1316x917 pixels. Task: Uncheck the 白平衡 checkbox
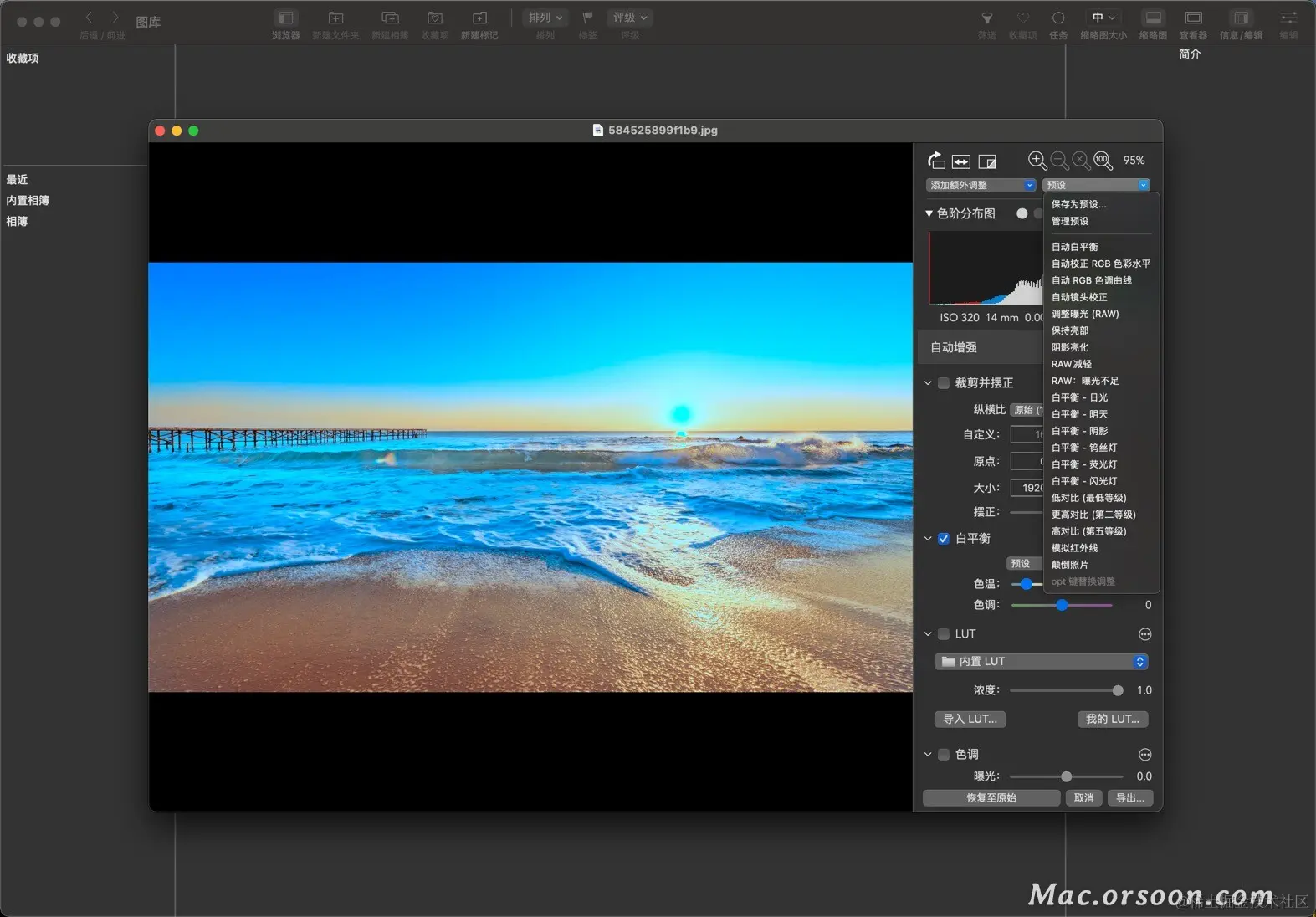pyautogui.click(x=944, y=539)
